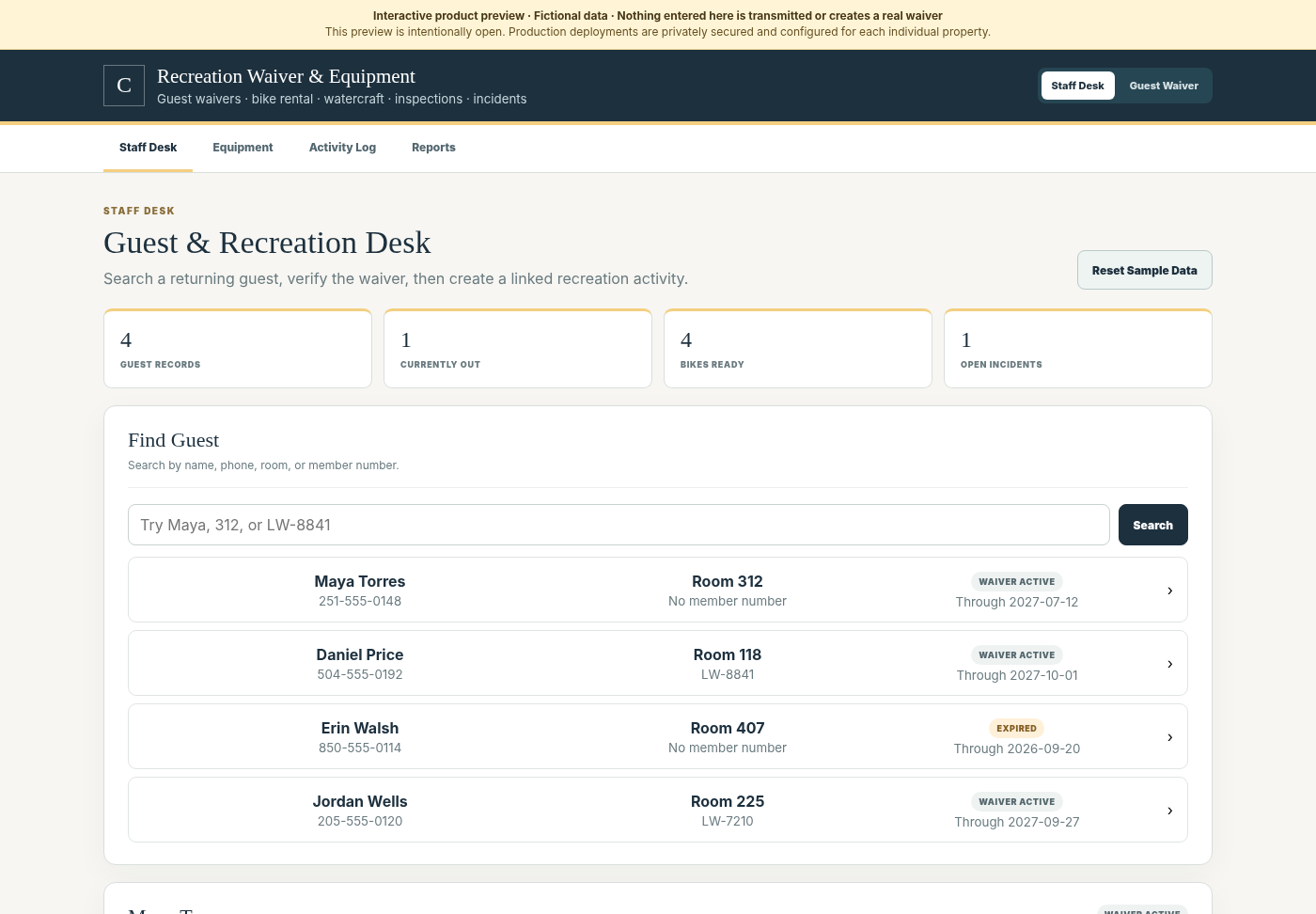
Task: Switch to Staff Desk mode toggle
Action: [x=1077, y=86]
